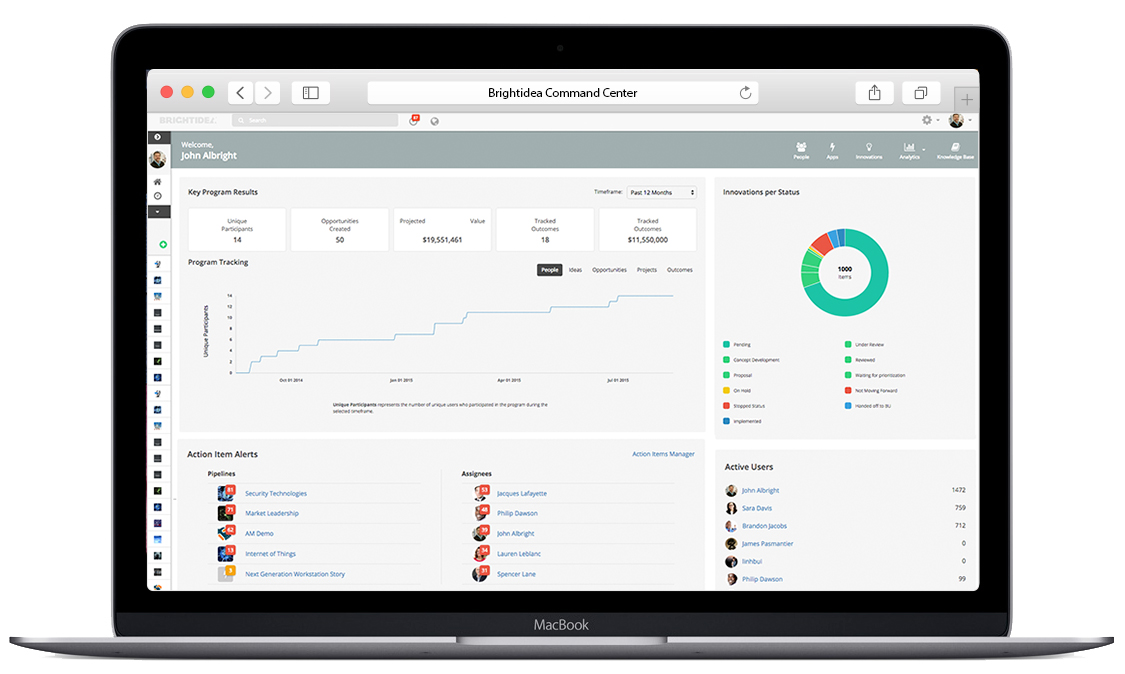
Task: Click the Tracked Outcomes $11,550,000 card
Action: click(x=647, y=230)
